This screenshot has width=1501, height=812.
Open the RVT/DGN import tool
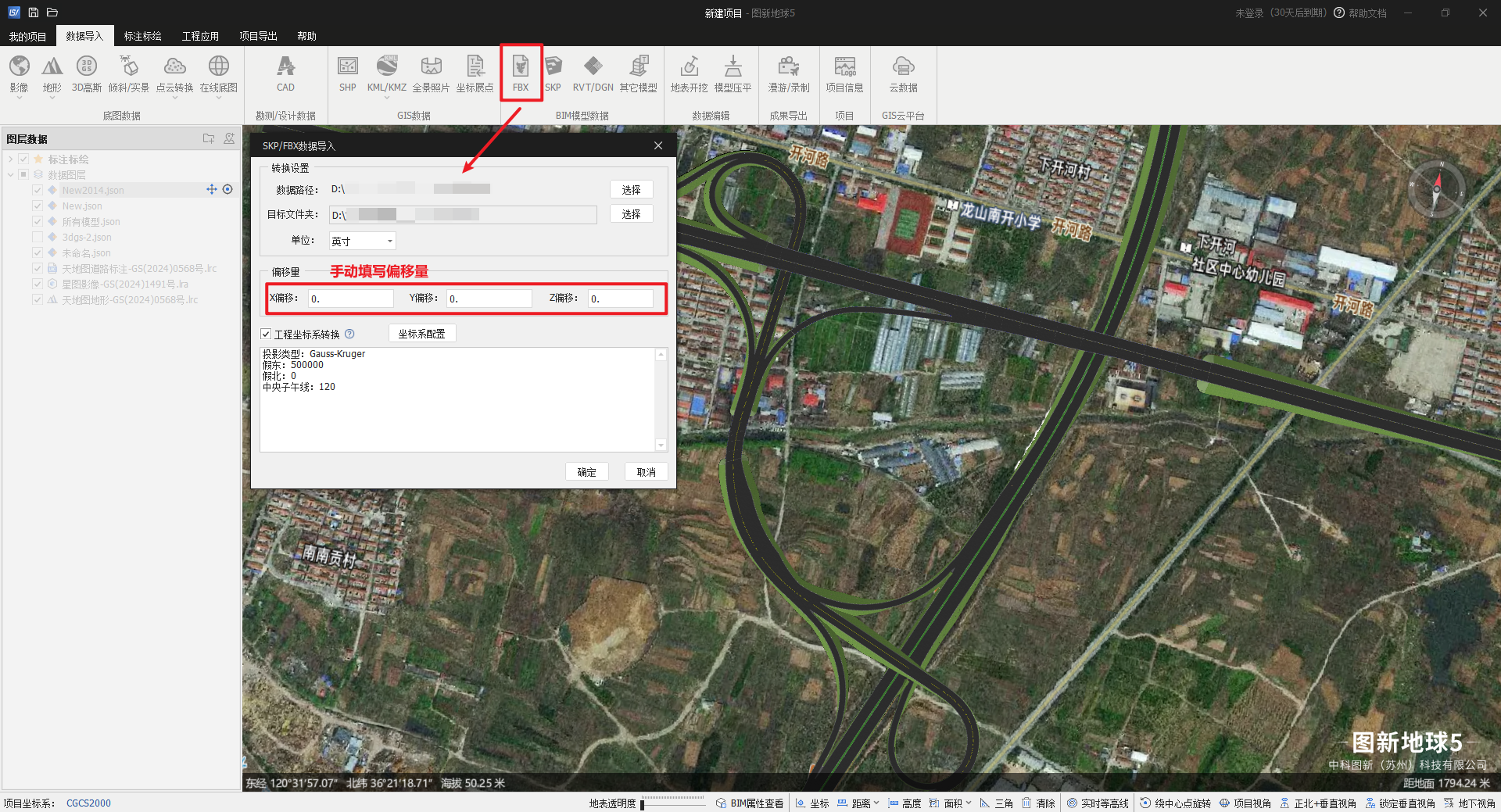(593, 73)
